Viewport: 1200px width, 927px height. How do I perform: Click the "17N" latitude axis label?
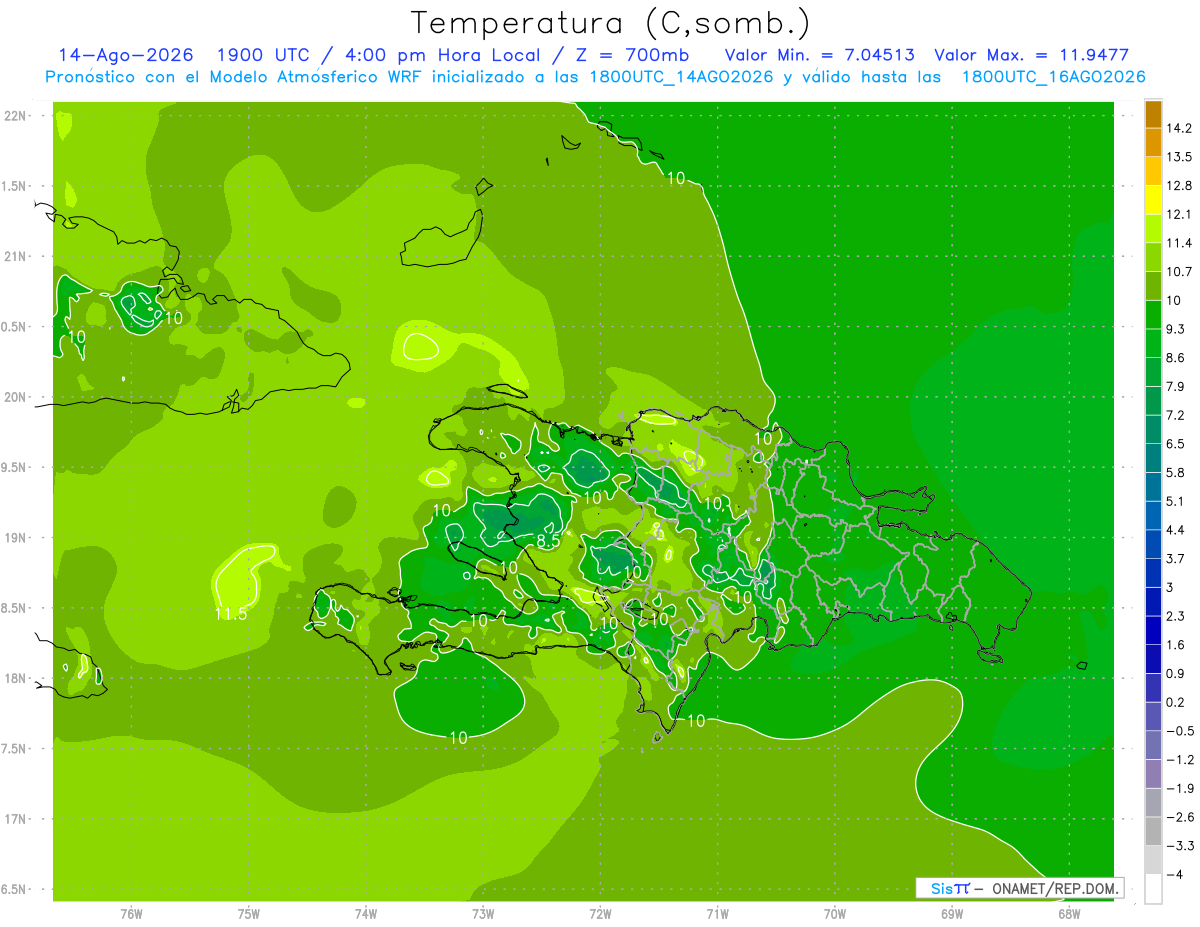(15, 819)
